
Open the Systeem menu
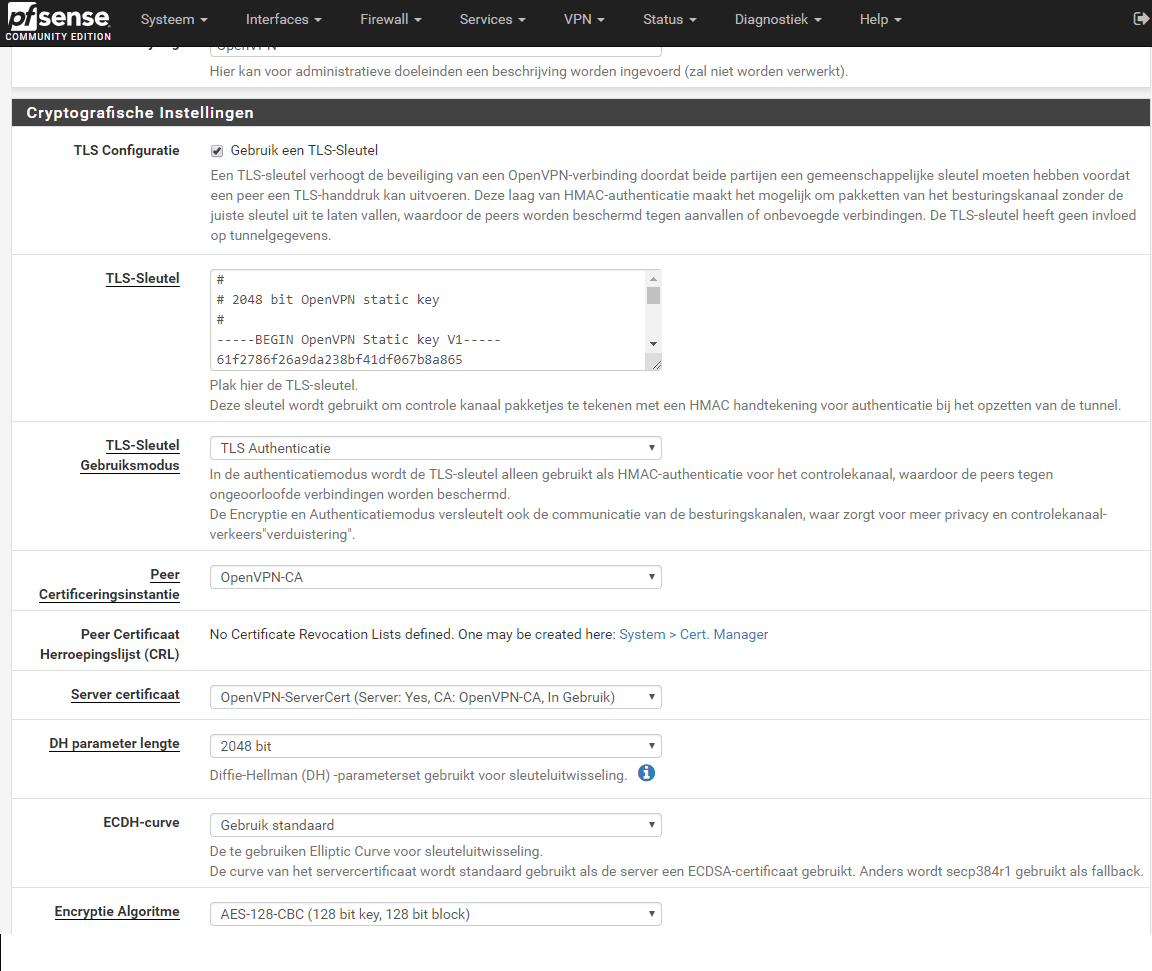point(174,20)
